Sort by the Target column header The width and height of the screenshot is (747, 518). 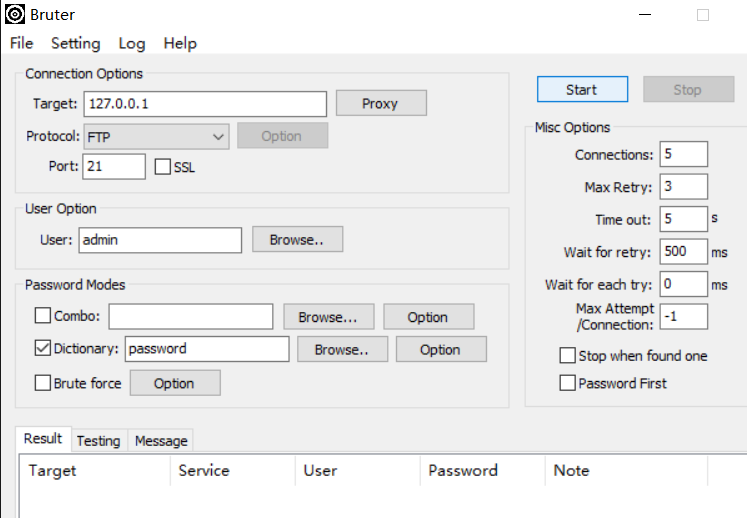click(x=95, y=471)
